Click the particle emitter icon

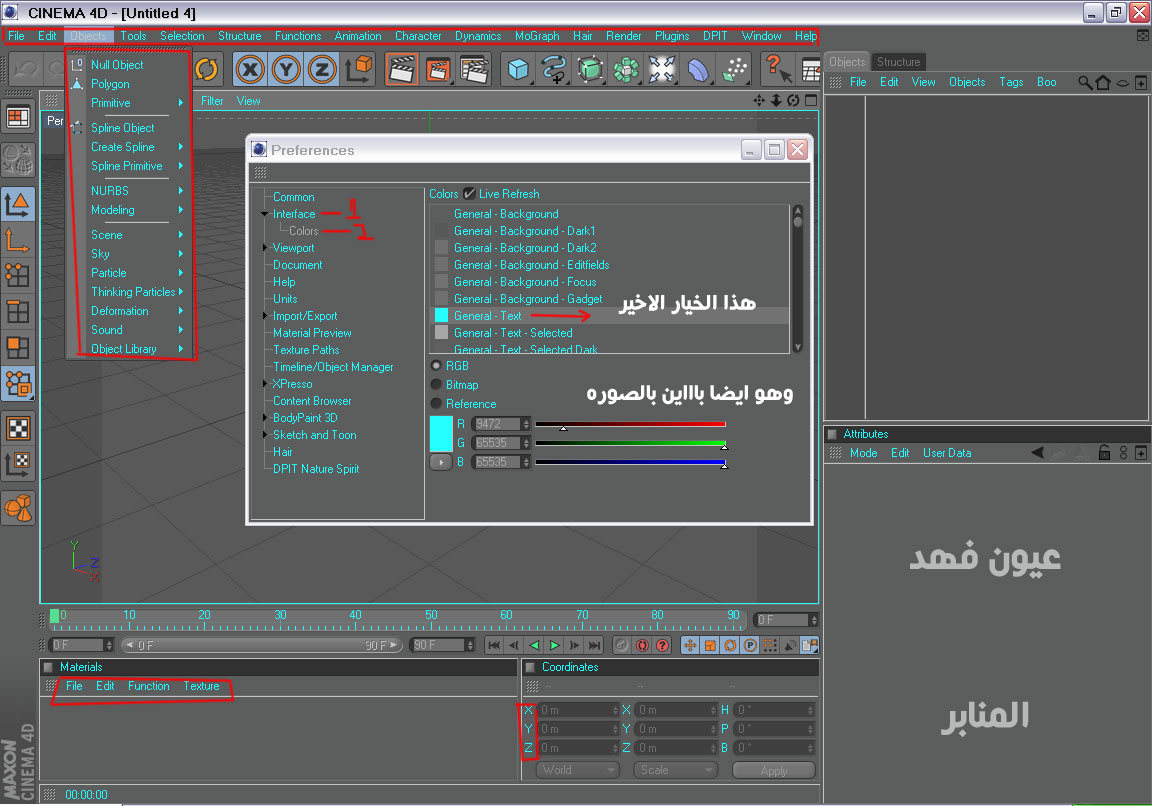pos(734,70)
